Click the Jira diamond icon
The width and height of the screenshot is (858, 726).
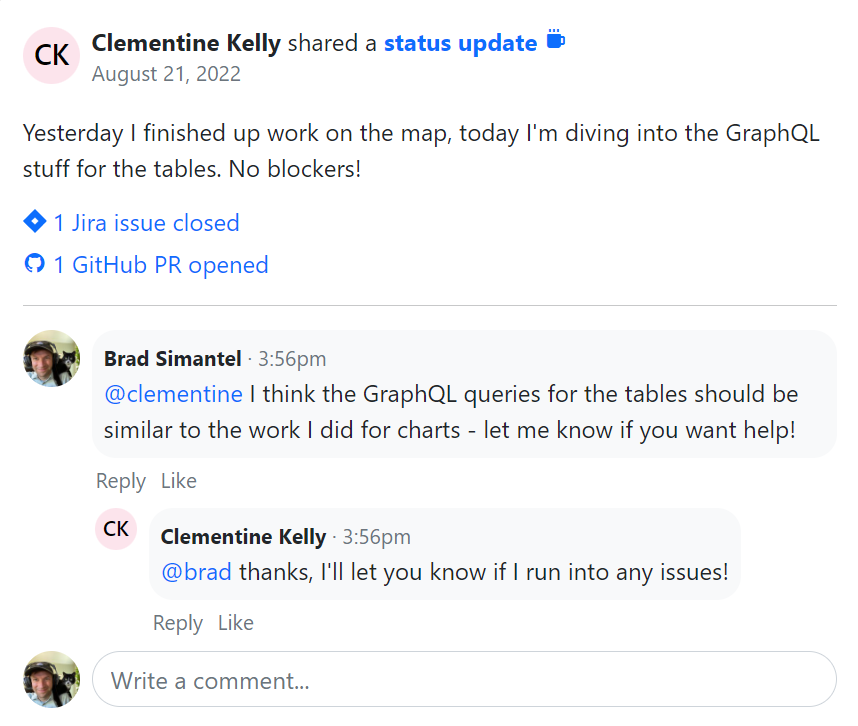[35, 221]
